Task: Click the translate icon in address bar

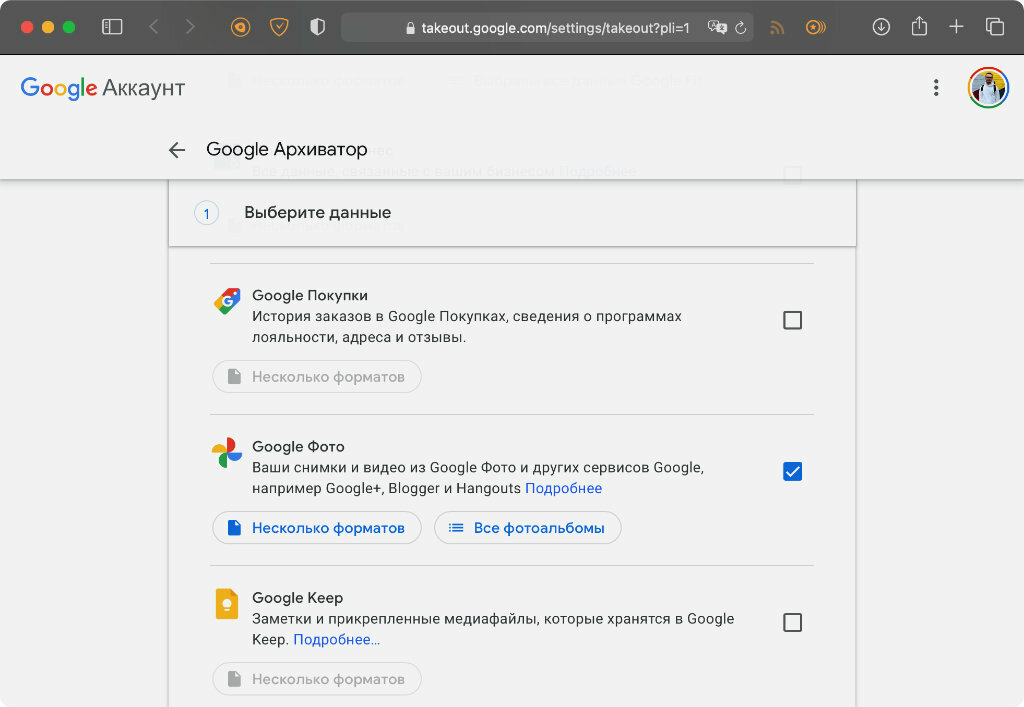Action: pos(717,27)
